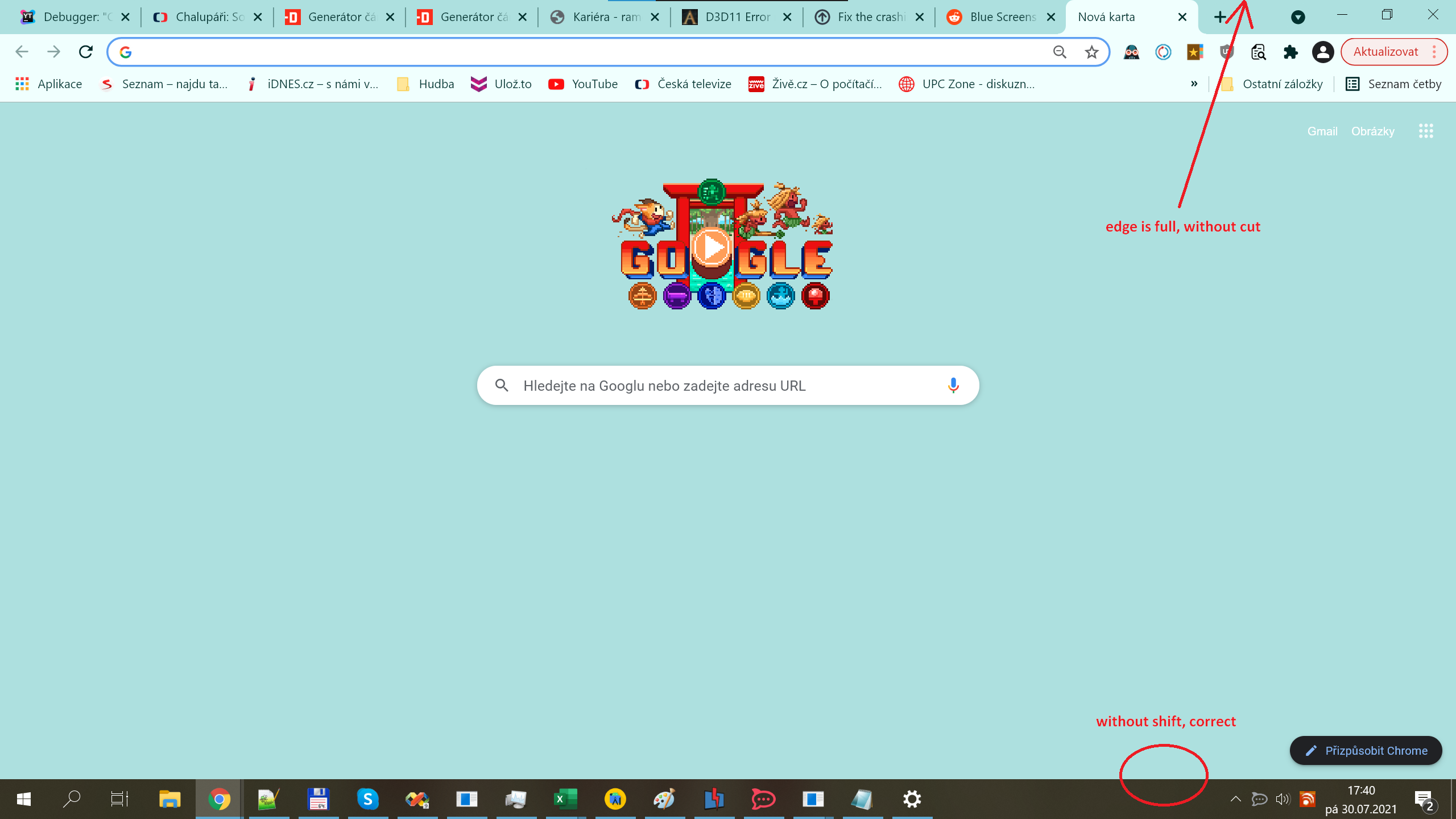Screen dimensions: 1456x819
Task: Show hidden system tray icons
Action: [1235, 799]
